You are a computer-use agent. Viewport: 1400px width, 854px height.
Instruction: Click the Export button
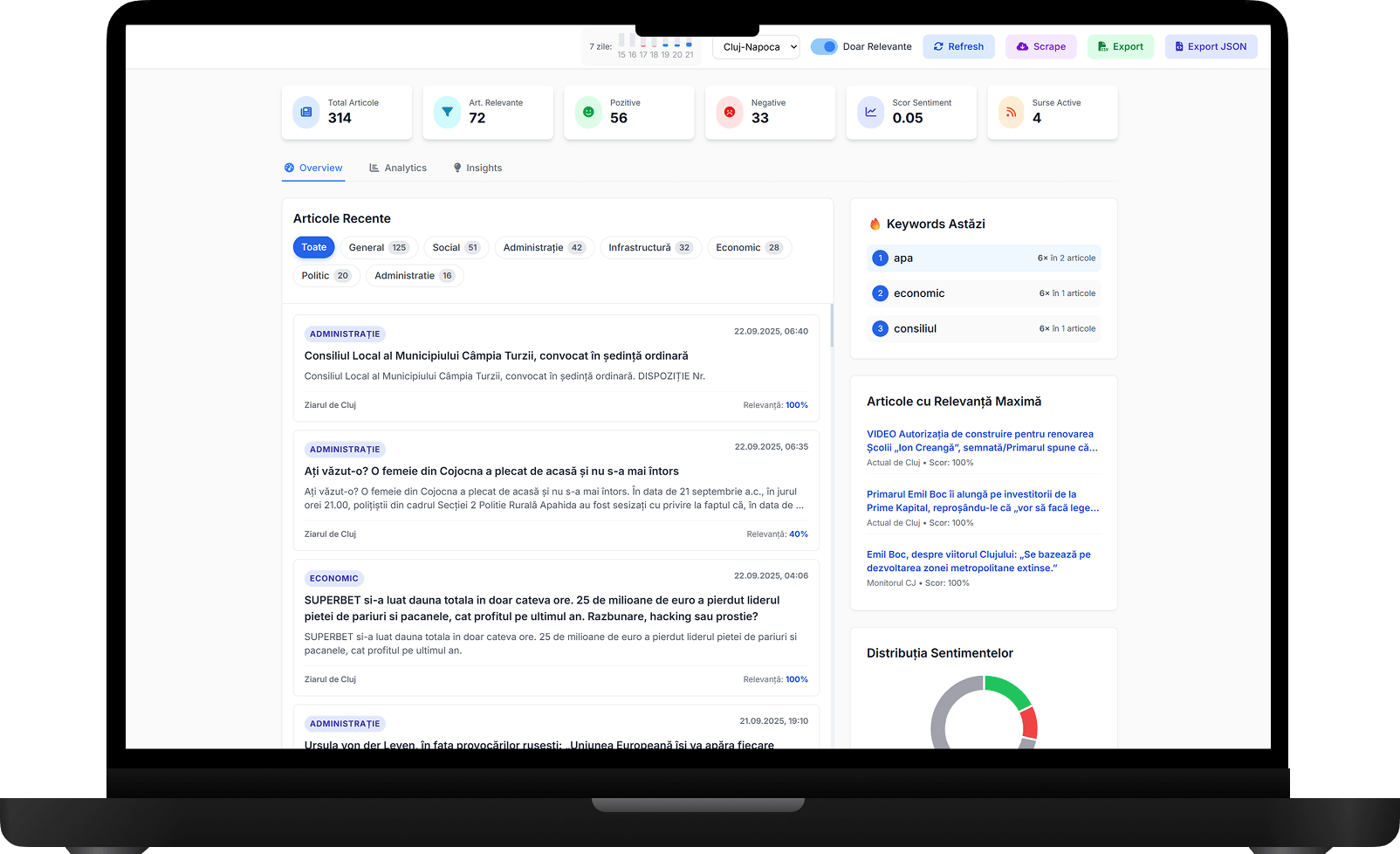pos(1121,46)
